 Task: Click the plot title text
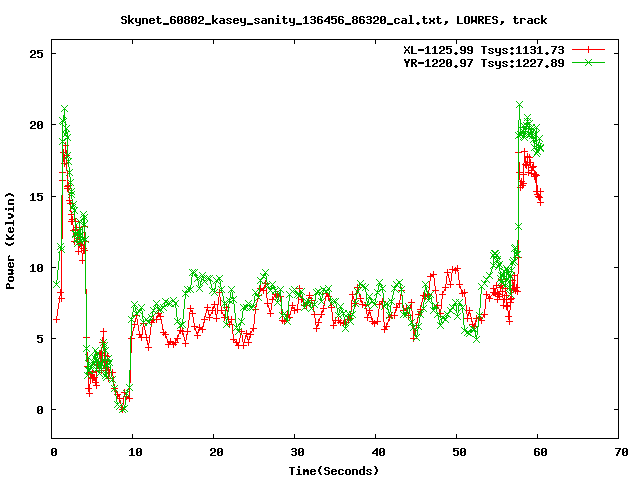click(333, 20)
